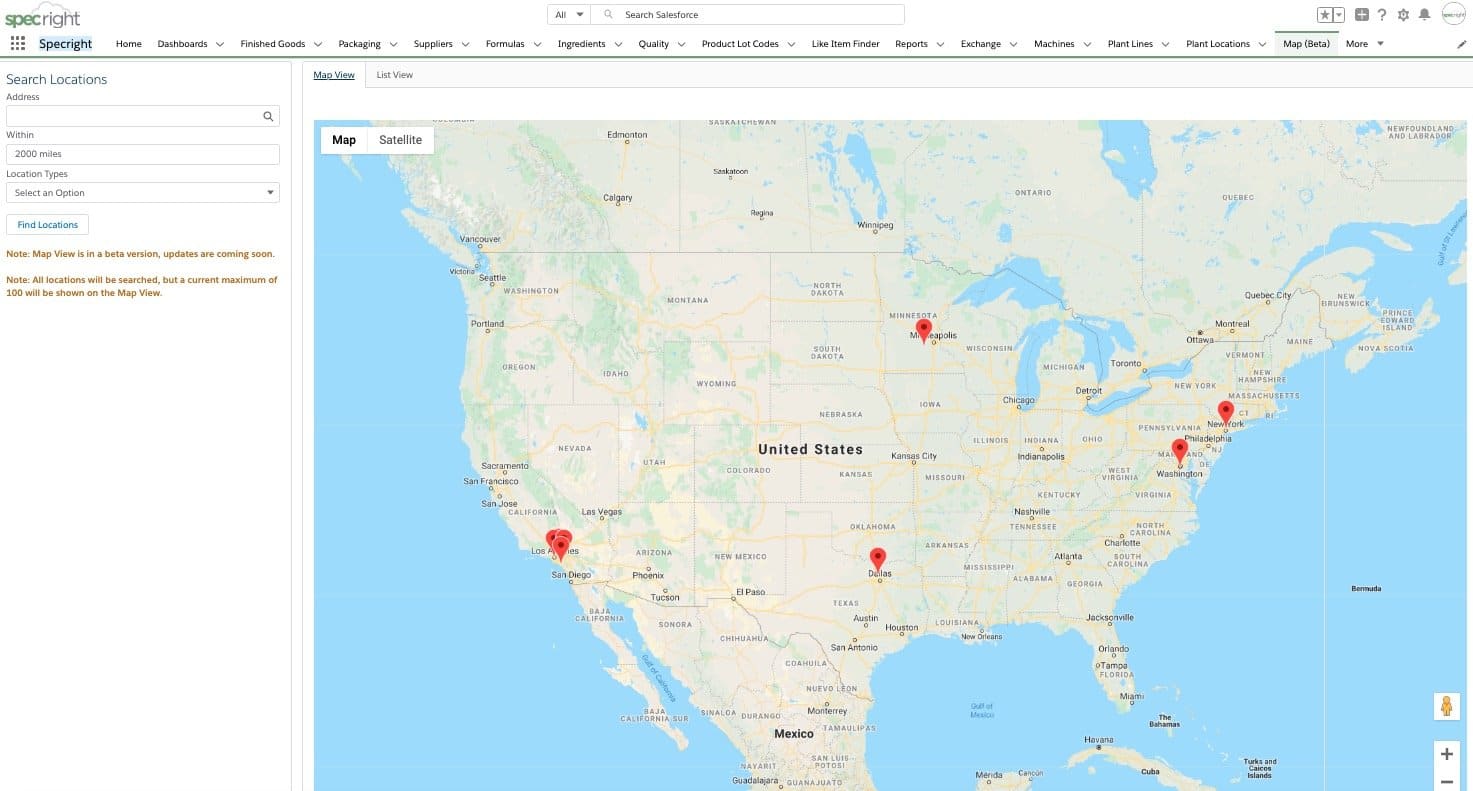This screenshot has height=791, width=1473.
Task: Open the Product Lot Codes tab
Action: click(x=739, y=44)
